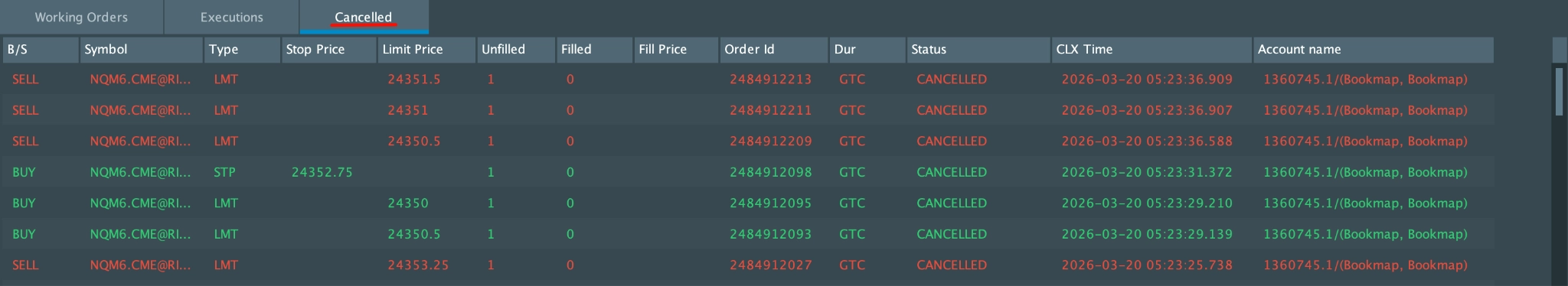Click the Fill Price column header
Screen dimensions: 1568x286
(676, 50)
